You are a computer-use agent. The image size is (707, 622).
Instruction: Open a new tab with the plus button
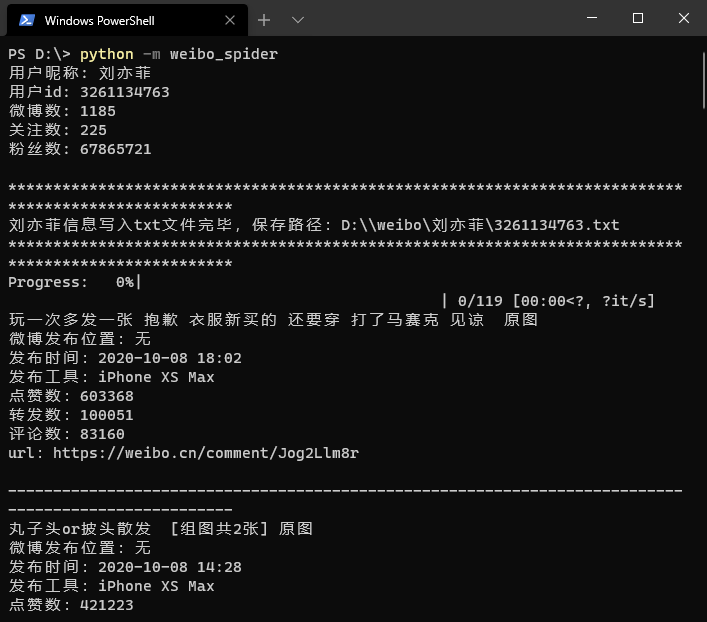pyautogui.click(x=264, y=19)
